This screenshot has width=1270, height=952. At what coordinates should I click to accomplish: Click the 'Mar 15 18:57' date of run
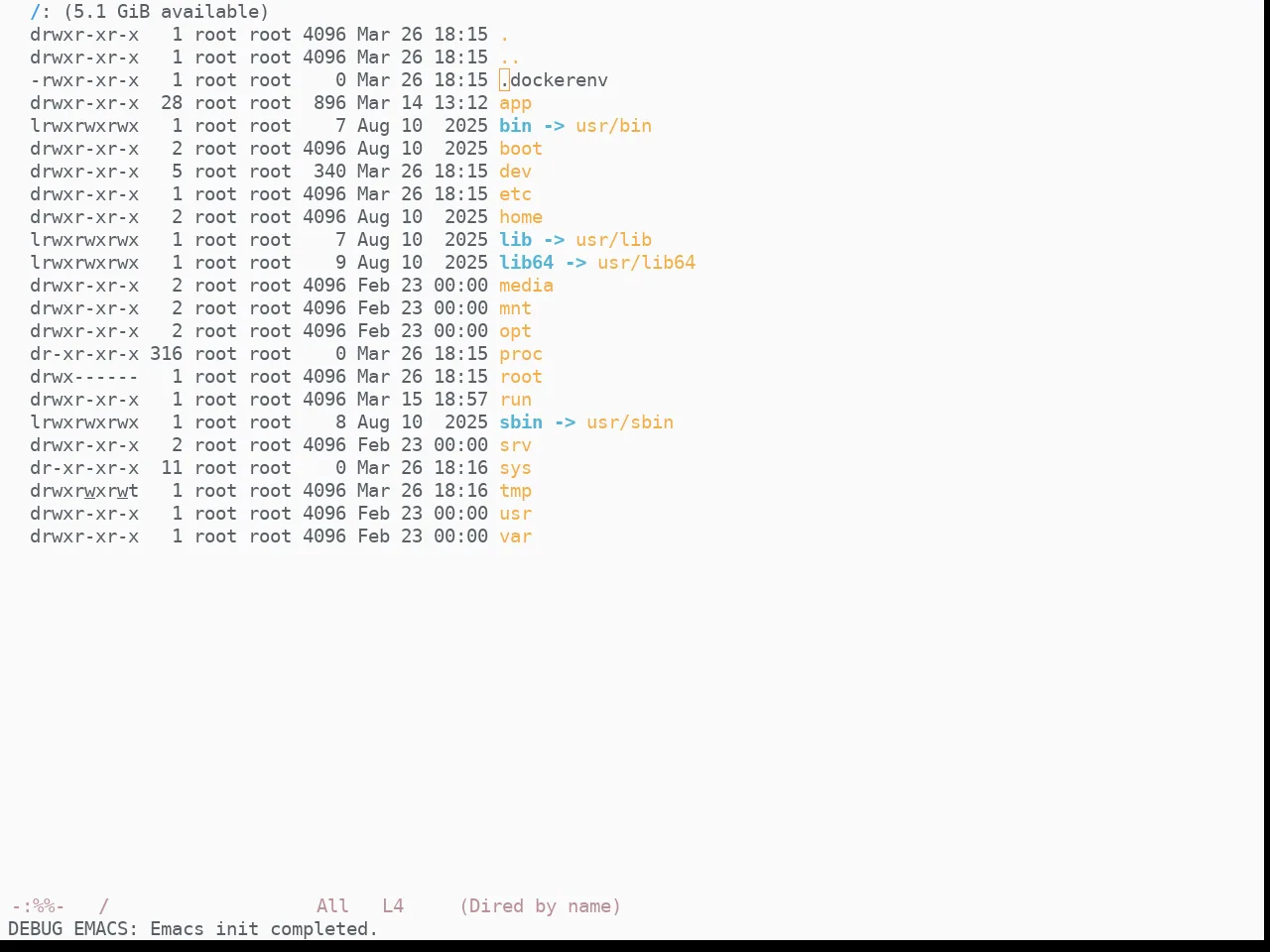pos(423,400)
